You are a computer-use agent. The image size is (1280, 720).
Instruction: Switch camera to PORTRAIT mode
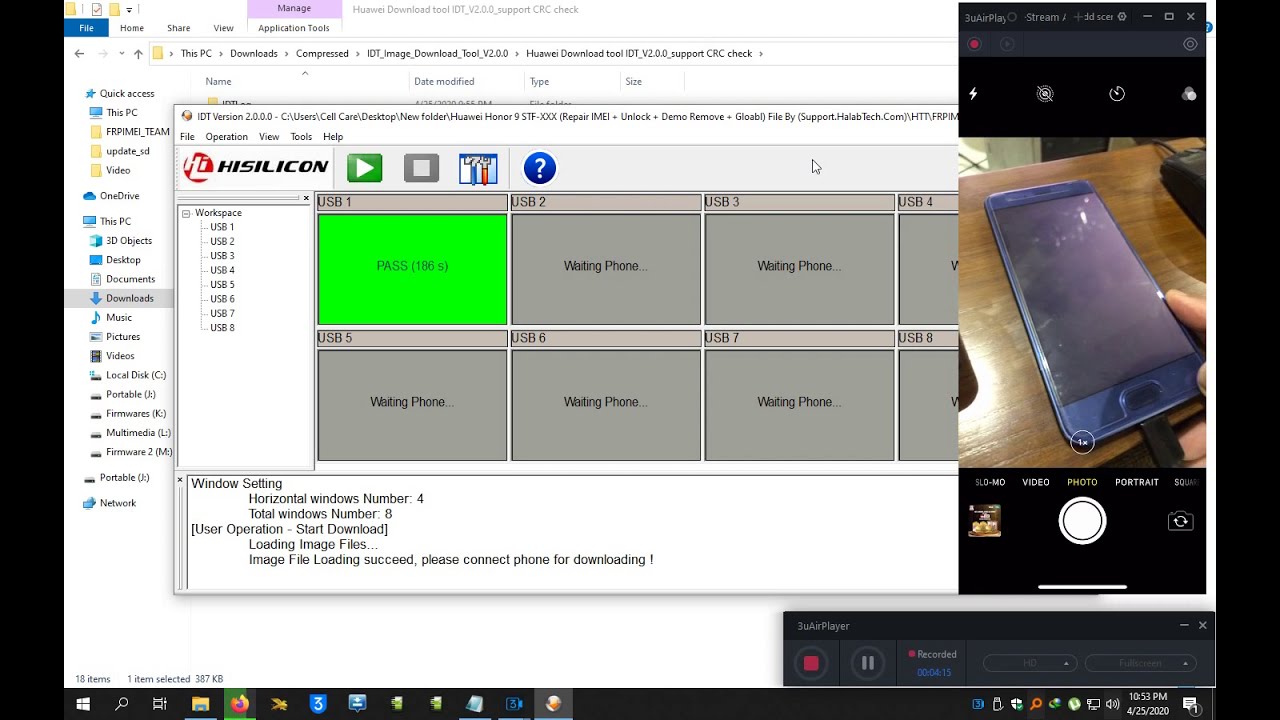point(1137,482)
